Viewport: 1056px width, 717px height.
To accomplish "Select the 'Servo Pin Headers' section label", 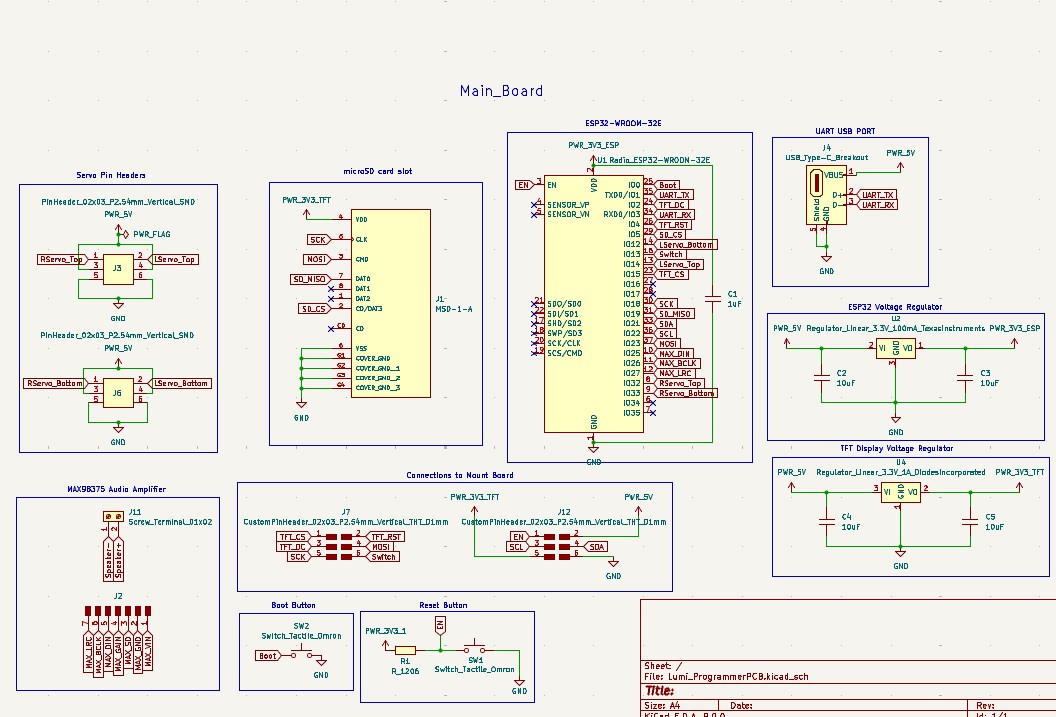I will [110, 175].
